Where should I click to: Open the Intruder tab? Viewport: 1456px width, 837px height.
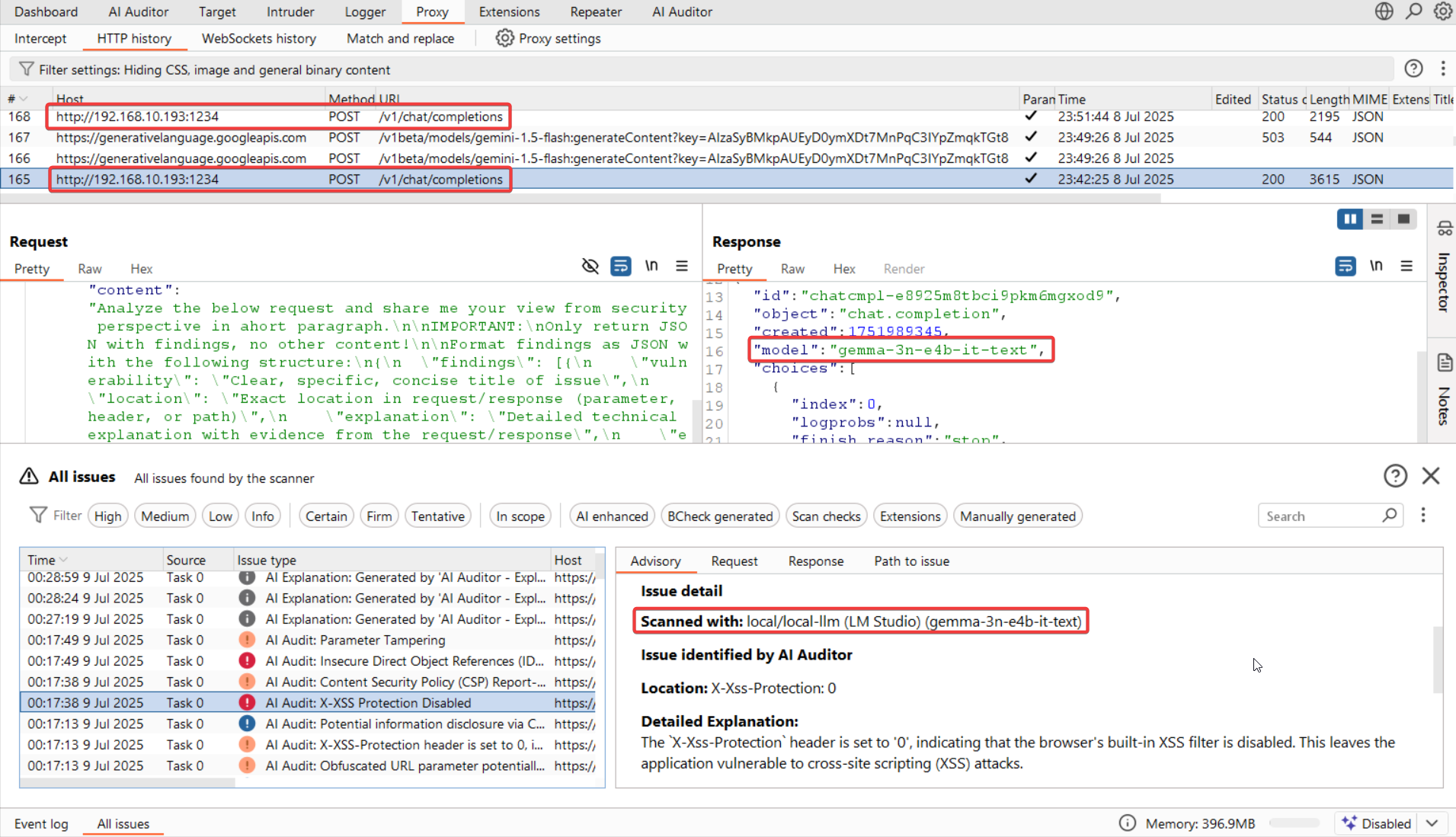290,11
